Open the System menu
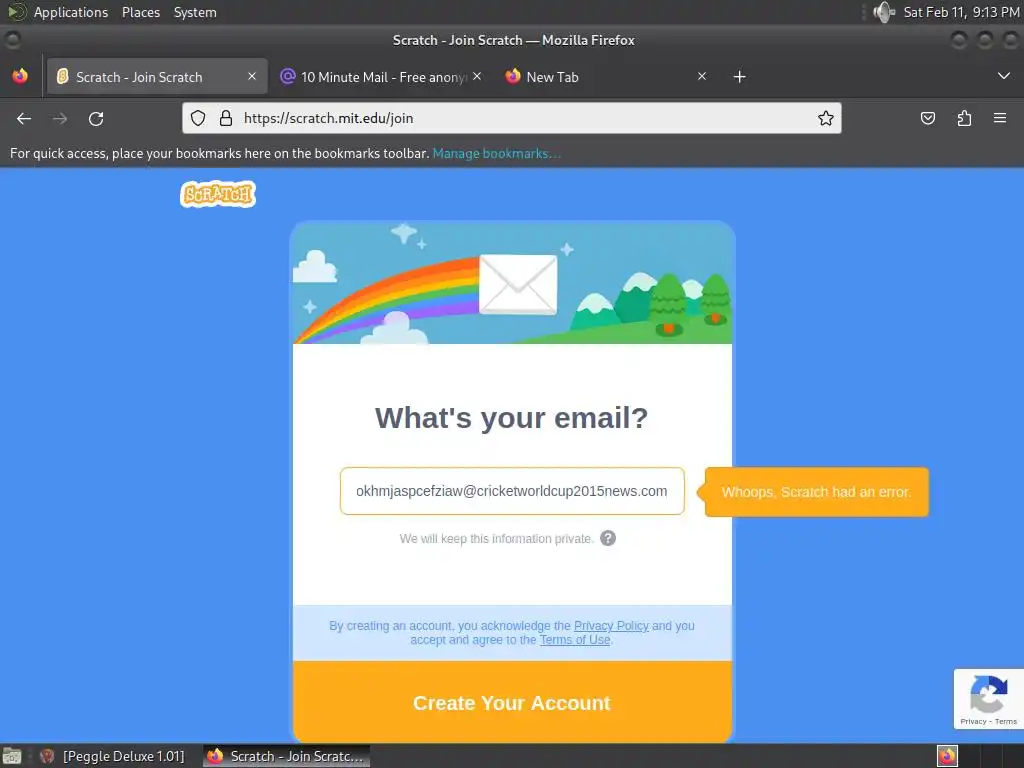Viewport: 1024px width, 768px height. (x=195, y=12)
